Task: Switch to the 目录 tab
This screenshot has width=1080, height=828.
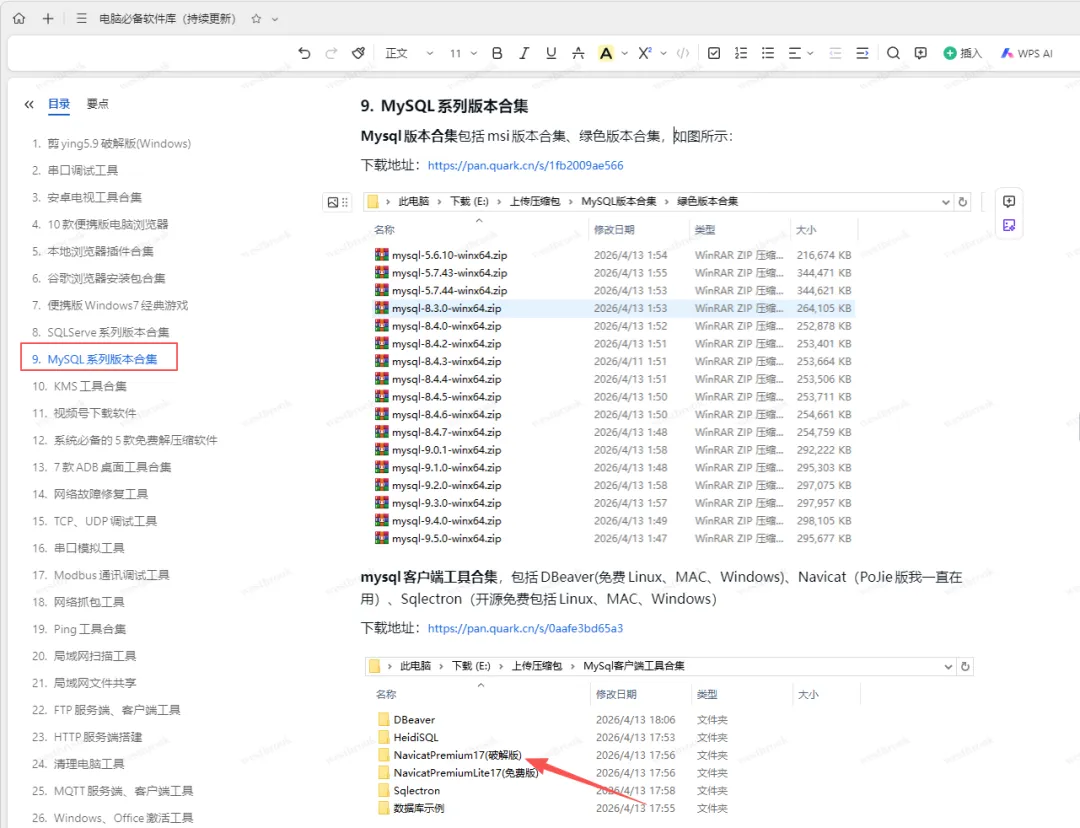Action: pos(59,104)
